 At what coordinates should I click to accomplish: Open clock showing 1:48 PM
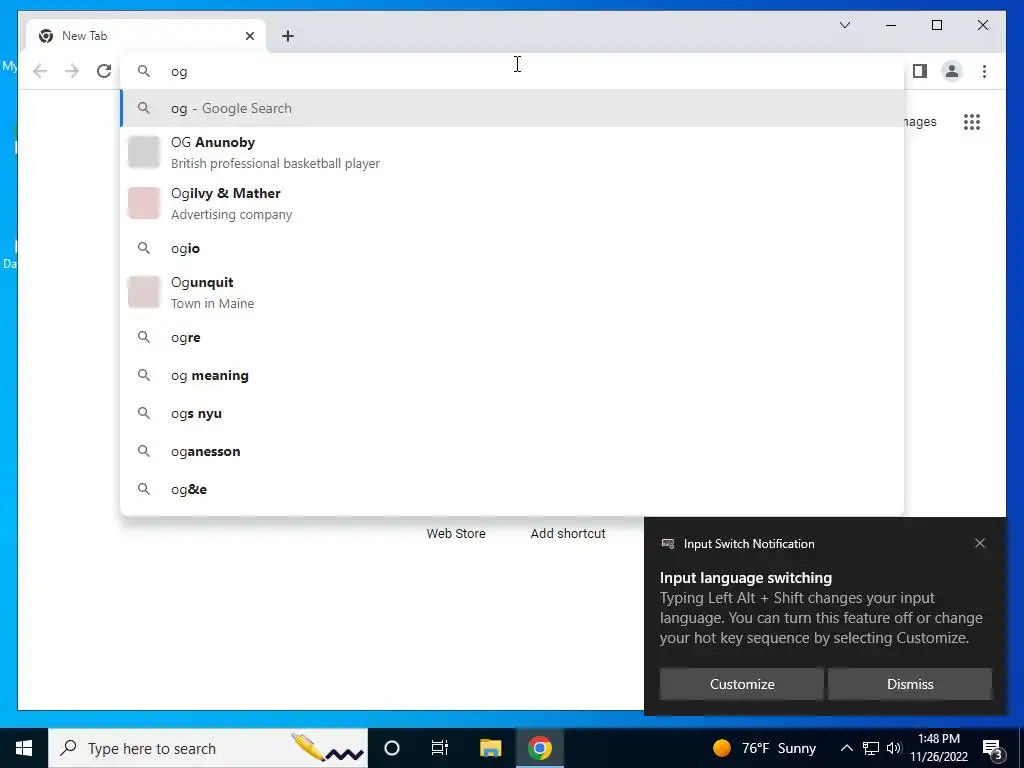click(x=938, y=748)
